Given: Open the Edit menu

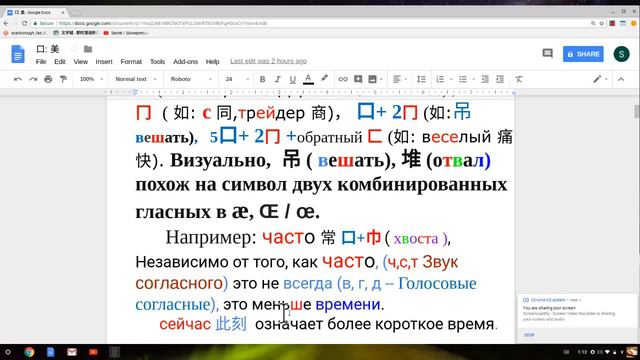Looking at the screenshot, I should pos(60,62).
